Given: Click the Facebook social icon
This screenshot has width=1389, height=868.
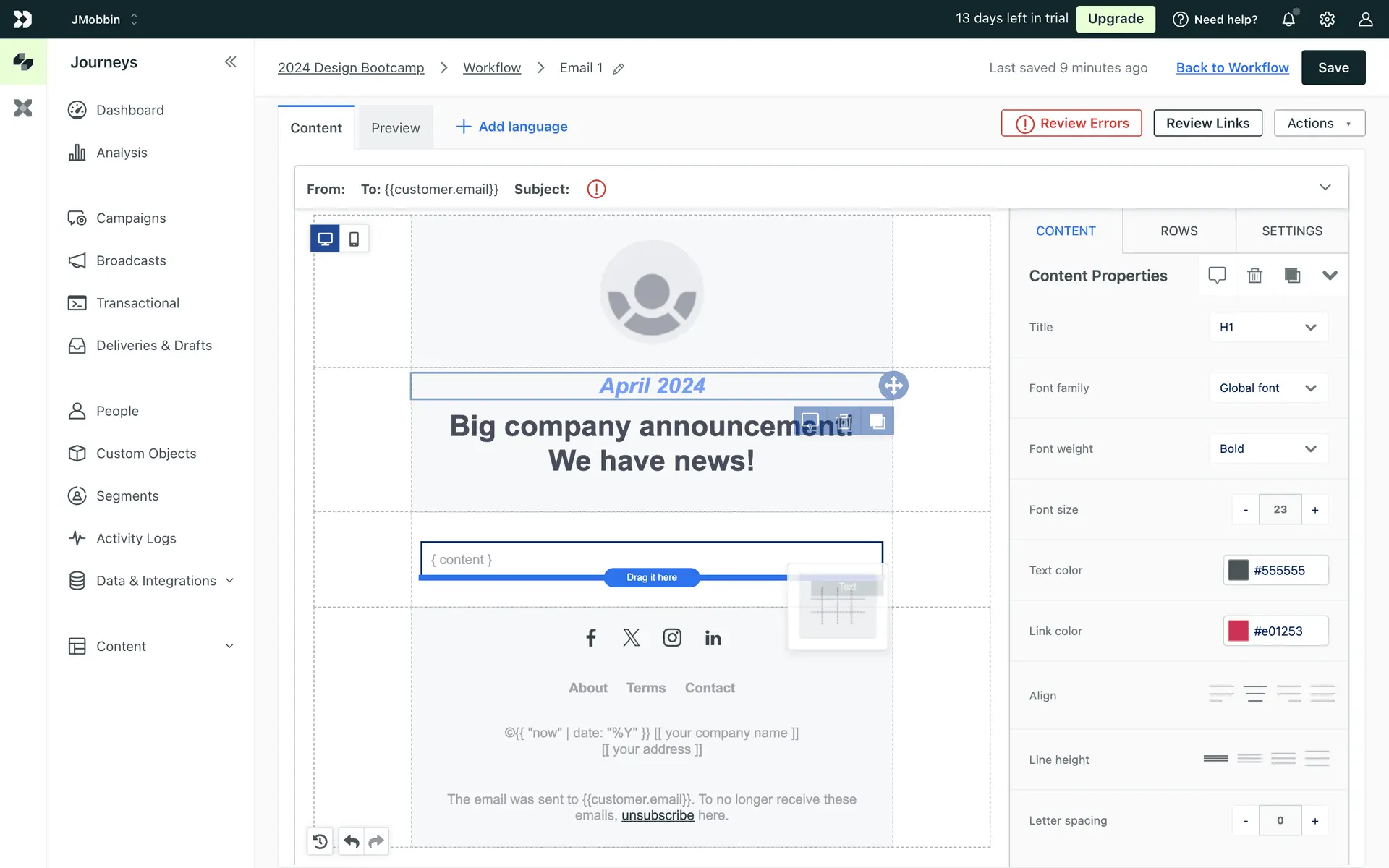Looking at the screenshot, I should pos(591,637).
